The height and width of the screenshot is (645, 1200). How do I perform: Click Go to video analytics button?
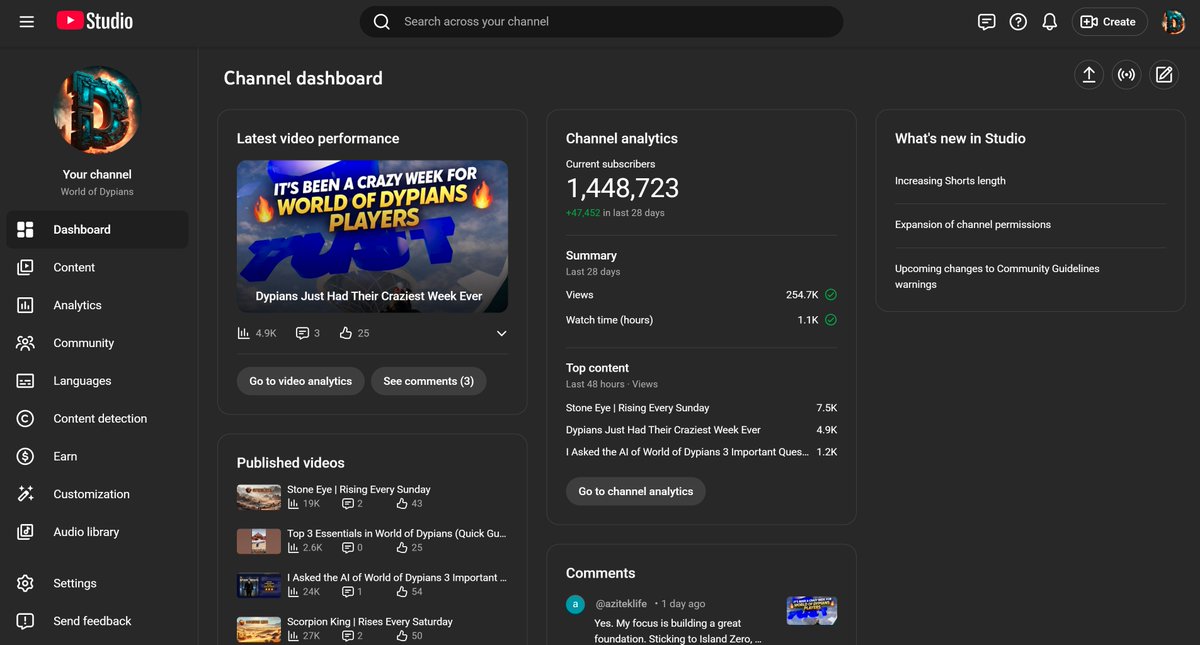click(301, 381)
